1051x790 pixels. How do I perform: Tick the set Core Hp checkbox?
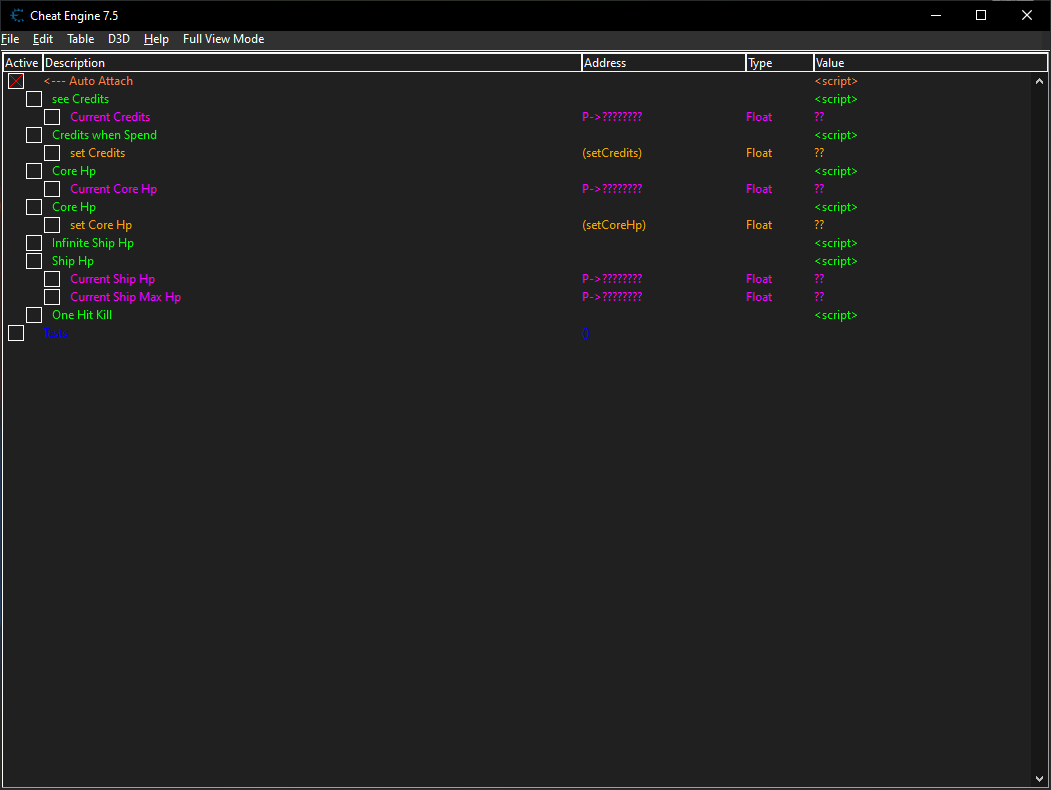point(52,225)
